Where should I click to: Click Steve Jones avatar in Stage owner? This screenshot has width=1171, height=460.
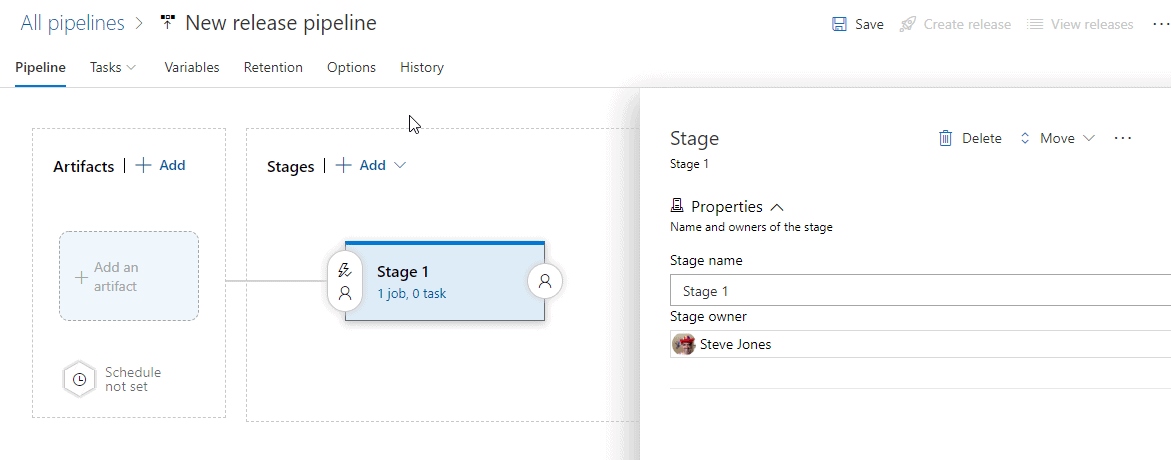[x=684, y=344]
